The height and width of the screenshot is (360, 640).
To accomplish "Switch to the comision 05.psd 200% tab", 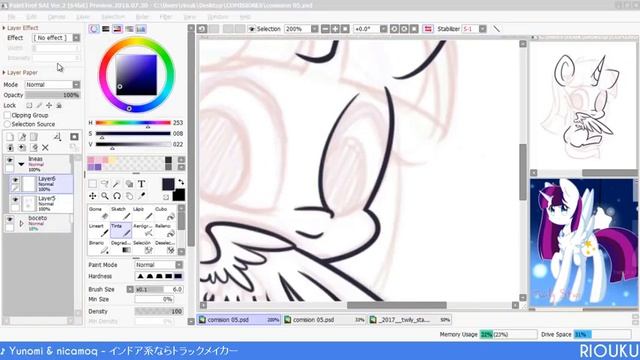I will [239, 320].
